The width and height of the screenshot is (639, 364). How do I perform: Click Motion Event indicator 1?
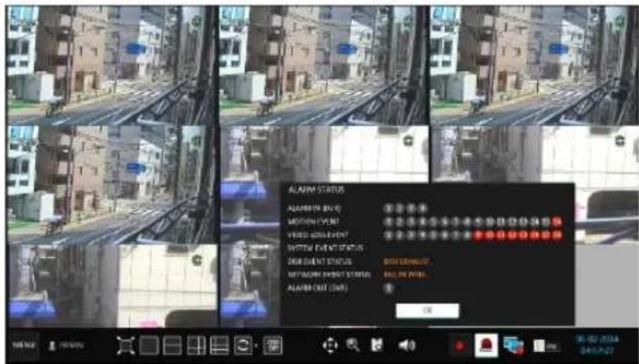click(x=389, y=222)
